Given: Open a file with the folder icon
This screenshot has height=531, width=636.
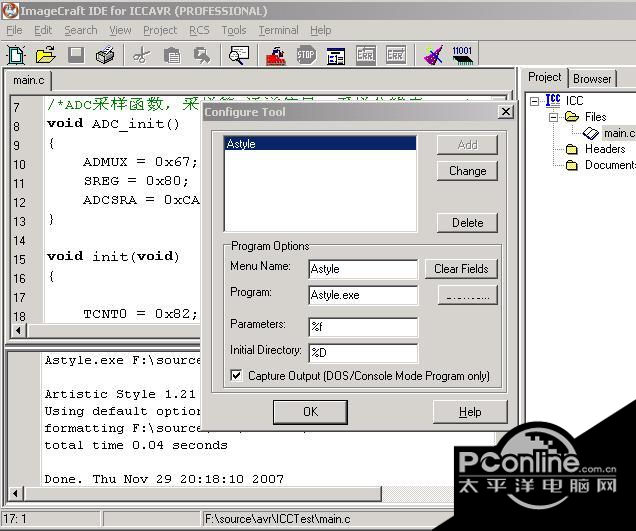Looking at the screenshot, I should pyautogui.click(x=45, y=55).
